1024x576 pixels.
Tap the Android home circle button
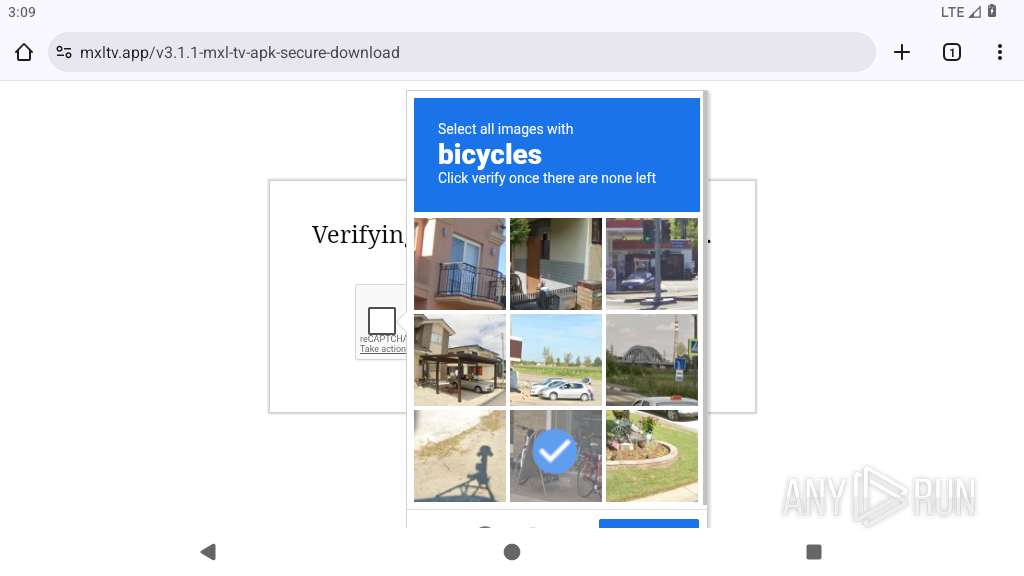[x=512, y=552]
